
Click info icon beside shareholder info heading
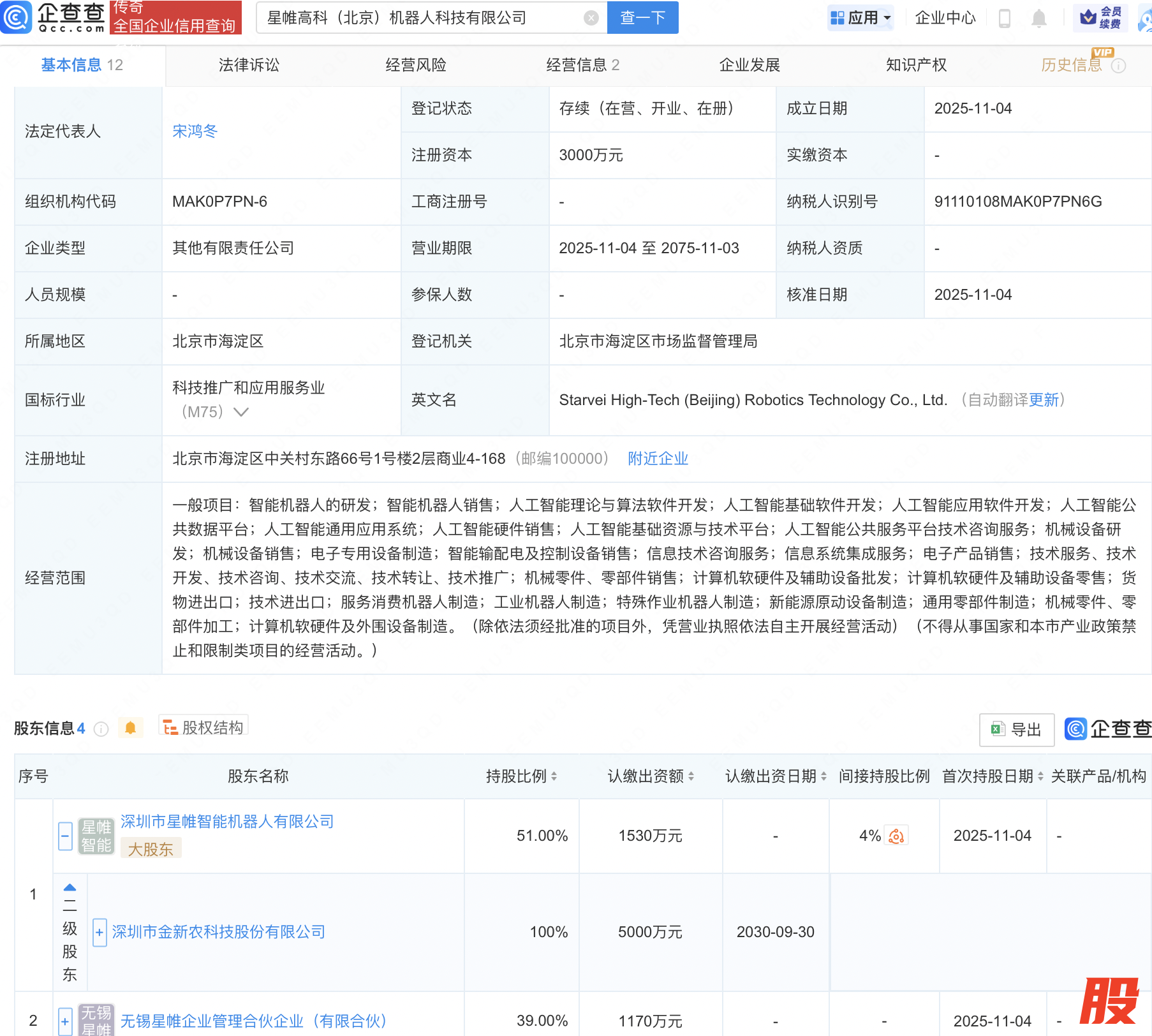coord(101,729)
